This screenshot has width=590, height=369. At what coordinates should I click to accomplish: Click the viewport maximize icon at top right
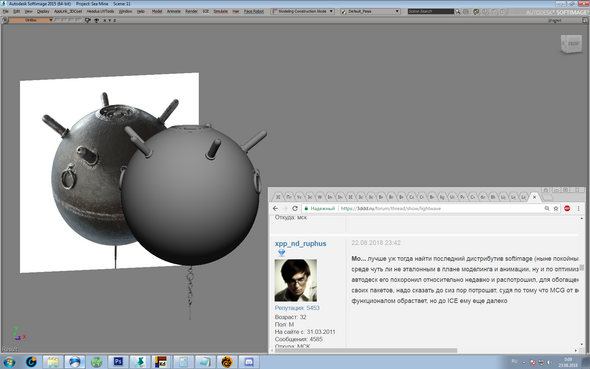(585, 20)
